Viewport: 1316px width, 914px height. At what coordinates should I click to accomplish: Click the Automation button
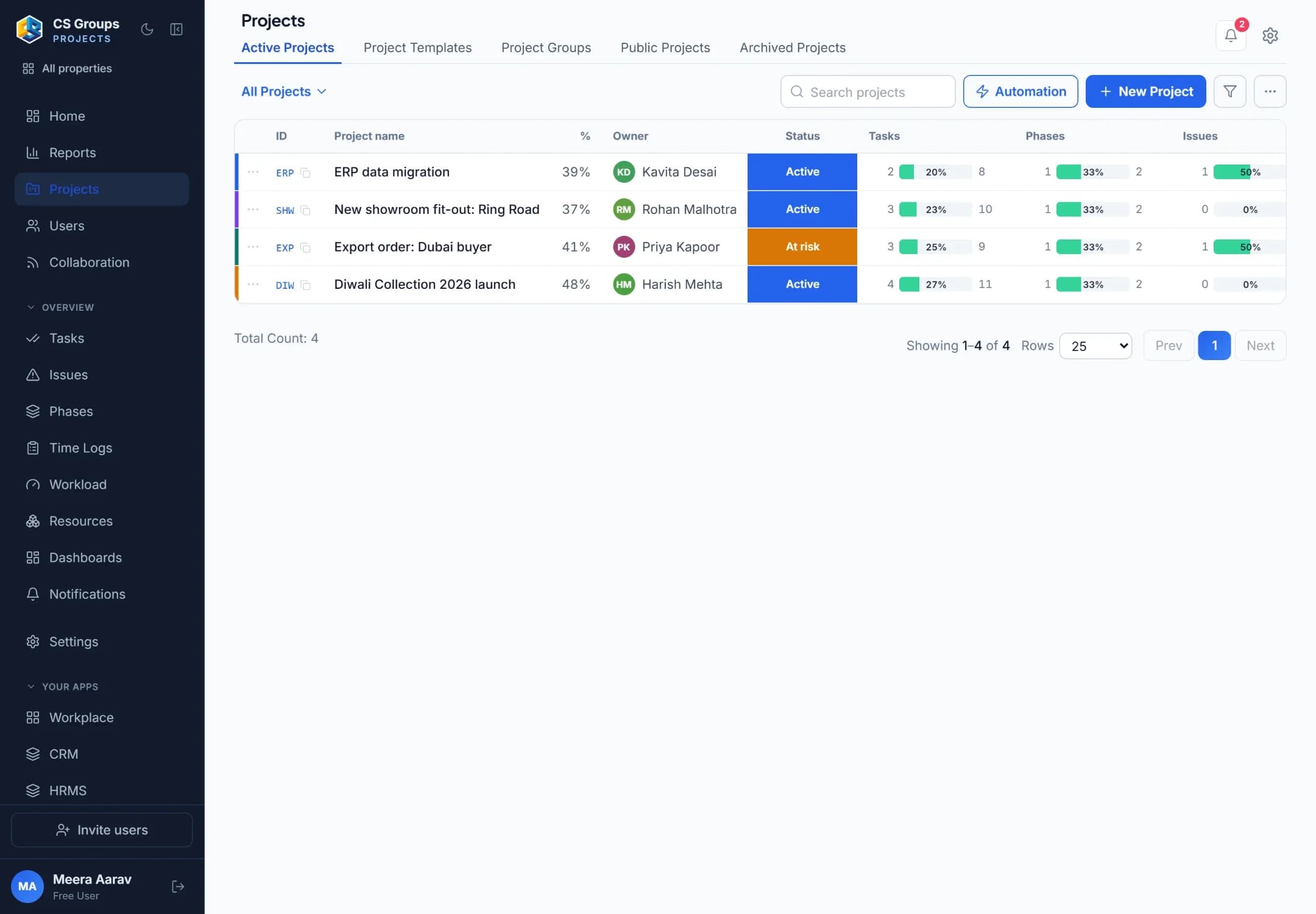click(x=1021, y=91)
